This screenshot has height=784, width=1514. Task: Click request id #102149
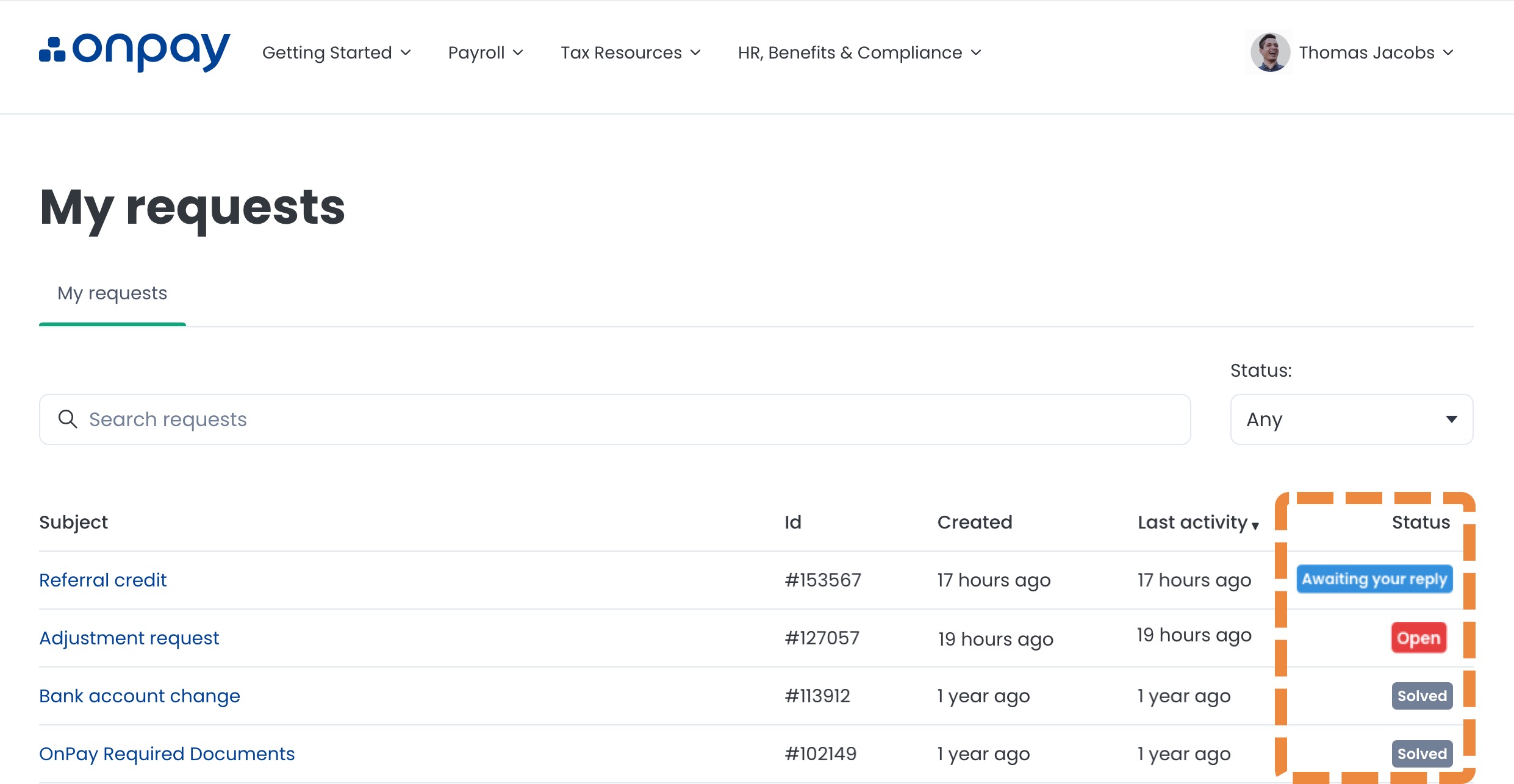(820, 754)
